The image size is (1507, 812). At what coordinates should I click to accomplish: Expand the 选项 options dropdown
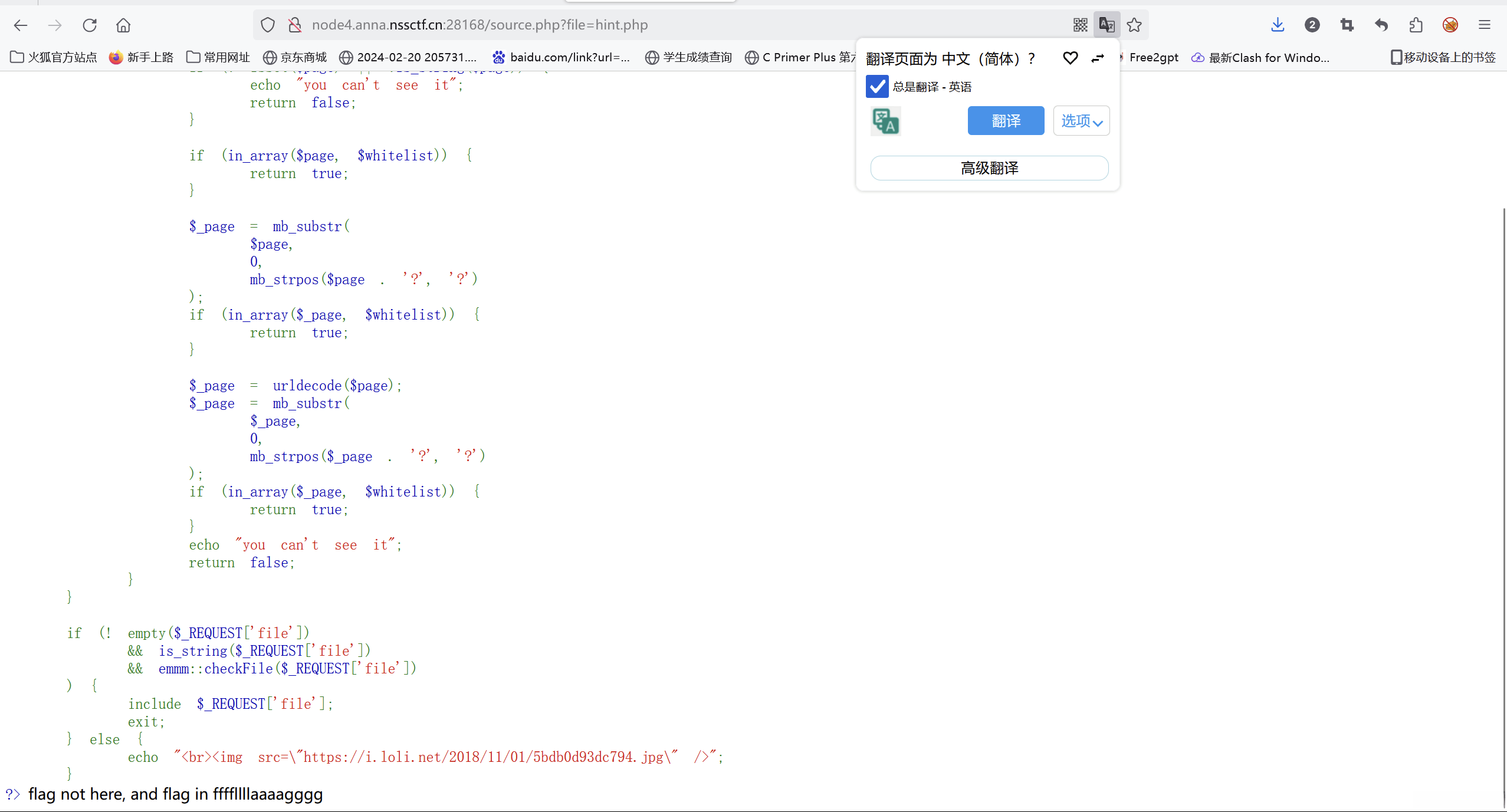coord(1081,121)
